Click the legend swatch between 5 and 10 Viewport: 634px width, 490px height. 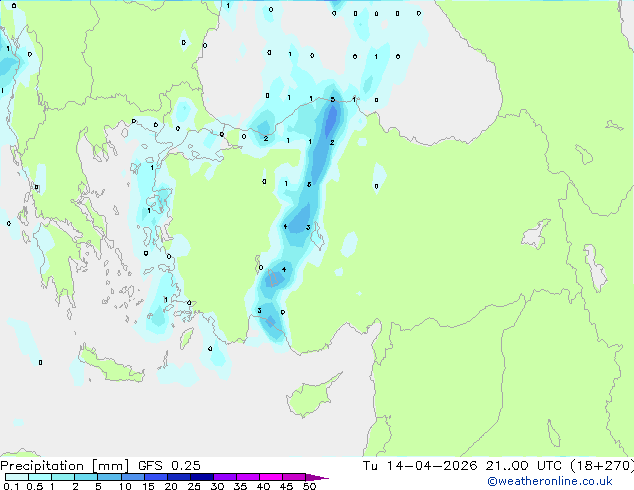[109, 477]
